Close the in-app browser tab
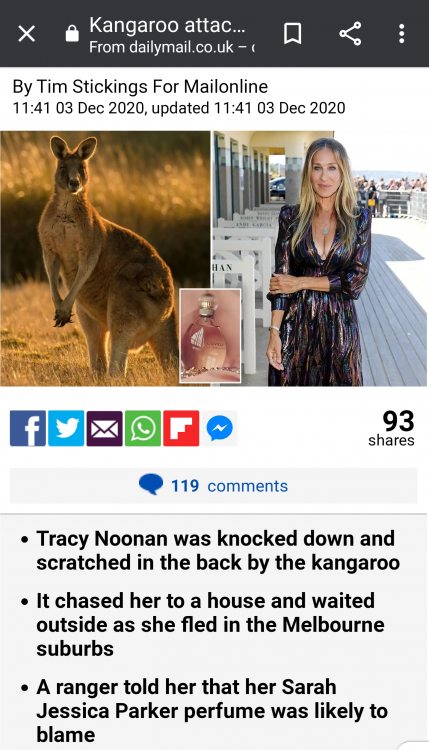 click(26, 33)
